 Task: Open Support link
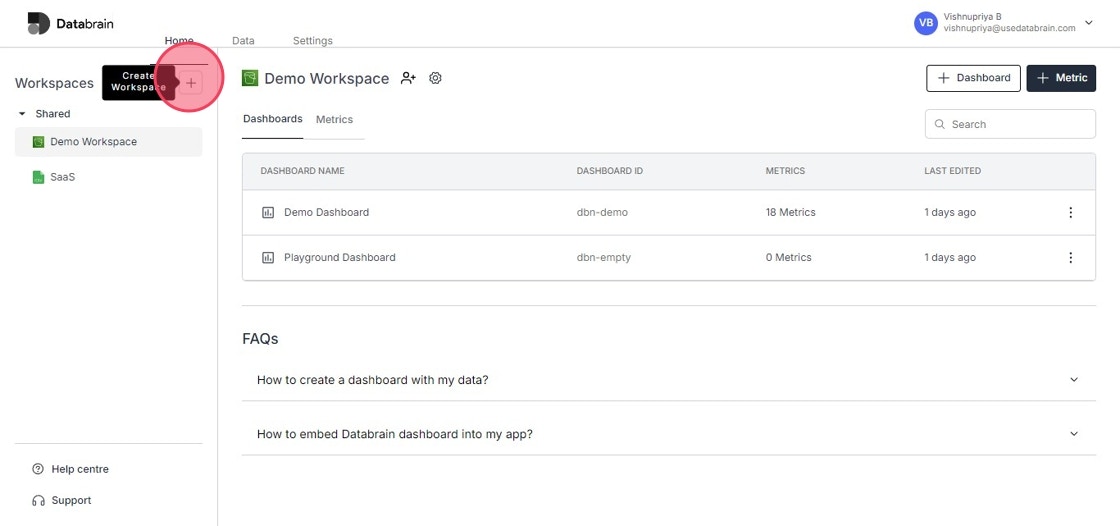(x=71, y=501)
